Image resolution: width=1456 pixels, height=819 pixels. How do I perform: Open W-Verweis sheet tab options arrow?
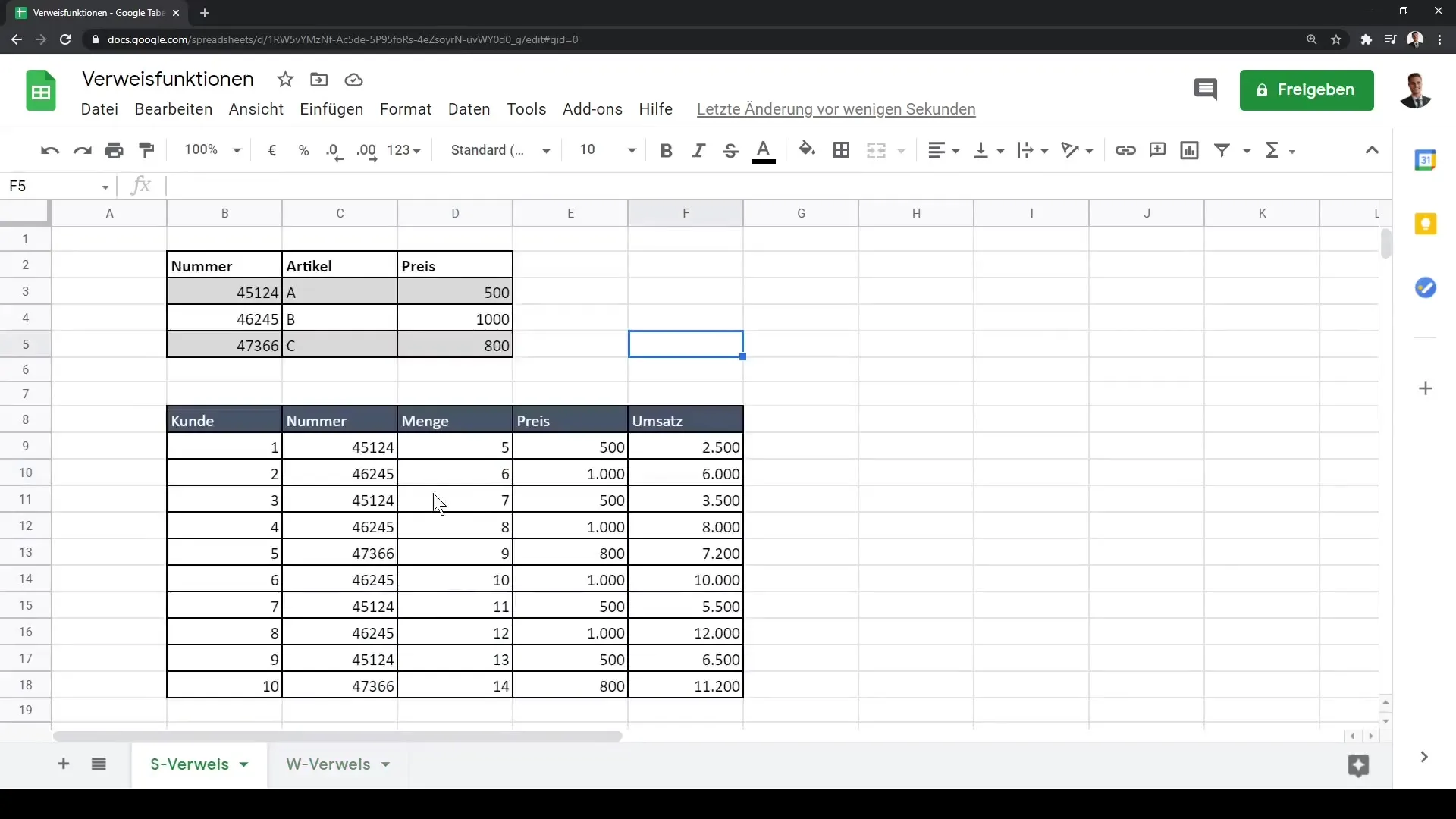tap(385, 764)
